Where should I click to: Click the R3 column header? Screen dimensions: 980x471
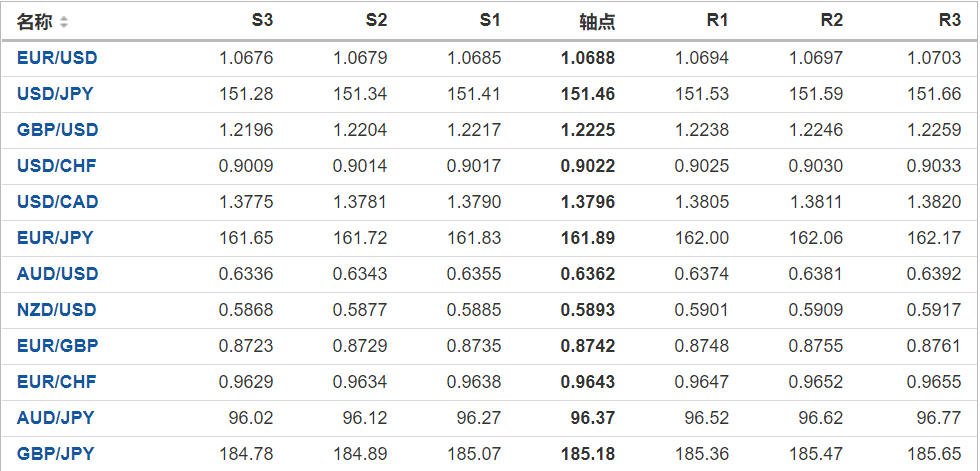pos(950,21)
